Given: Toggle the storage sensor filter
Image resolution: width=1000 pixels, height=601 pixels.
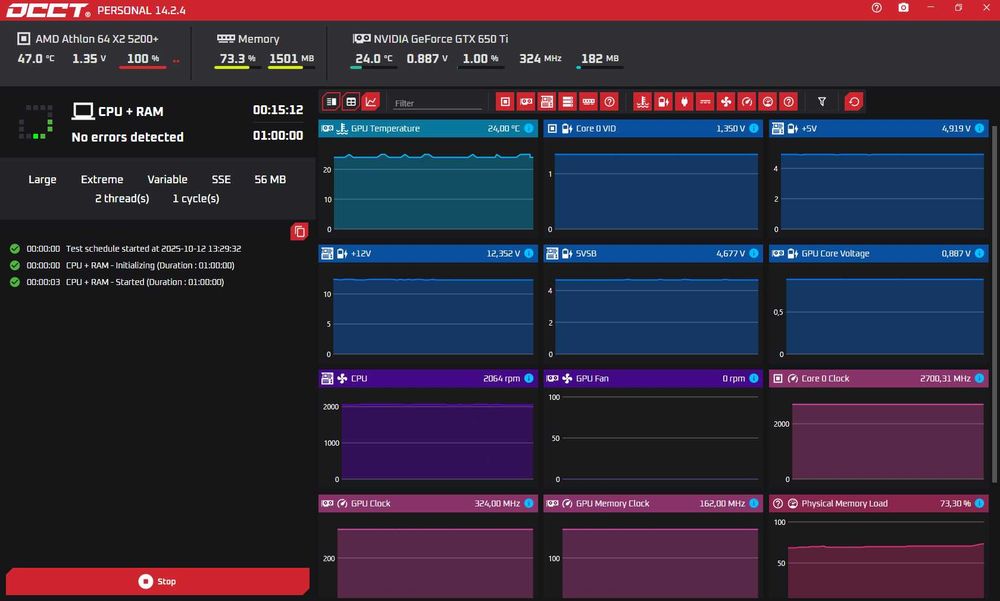Looking at the screenshot, I should (x=568, y=101).
